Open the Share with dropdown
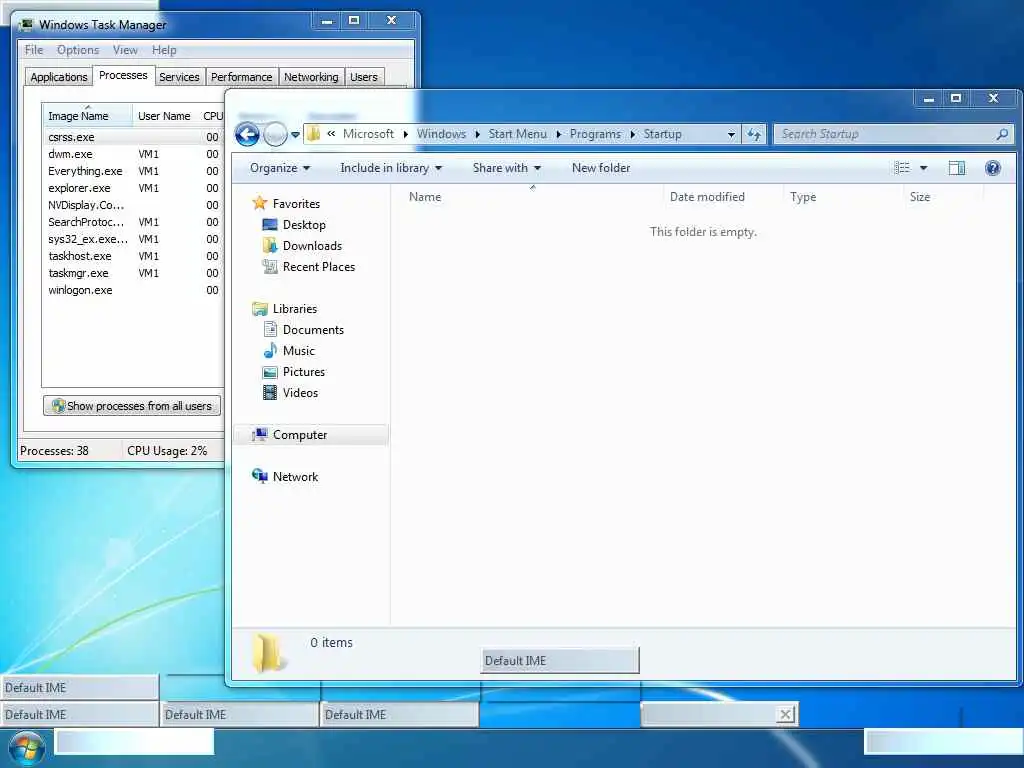Viewport: 1024px width, 768px height. (507, 168)
